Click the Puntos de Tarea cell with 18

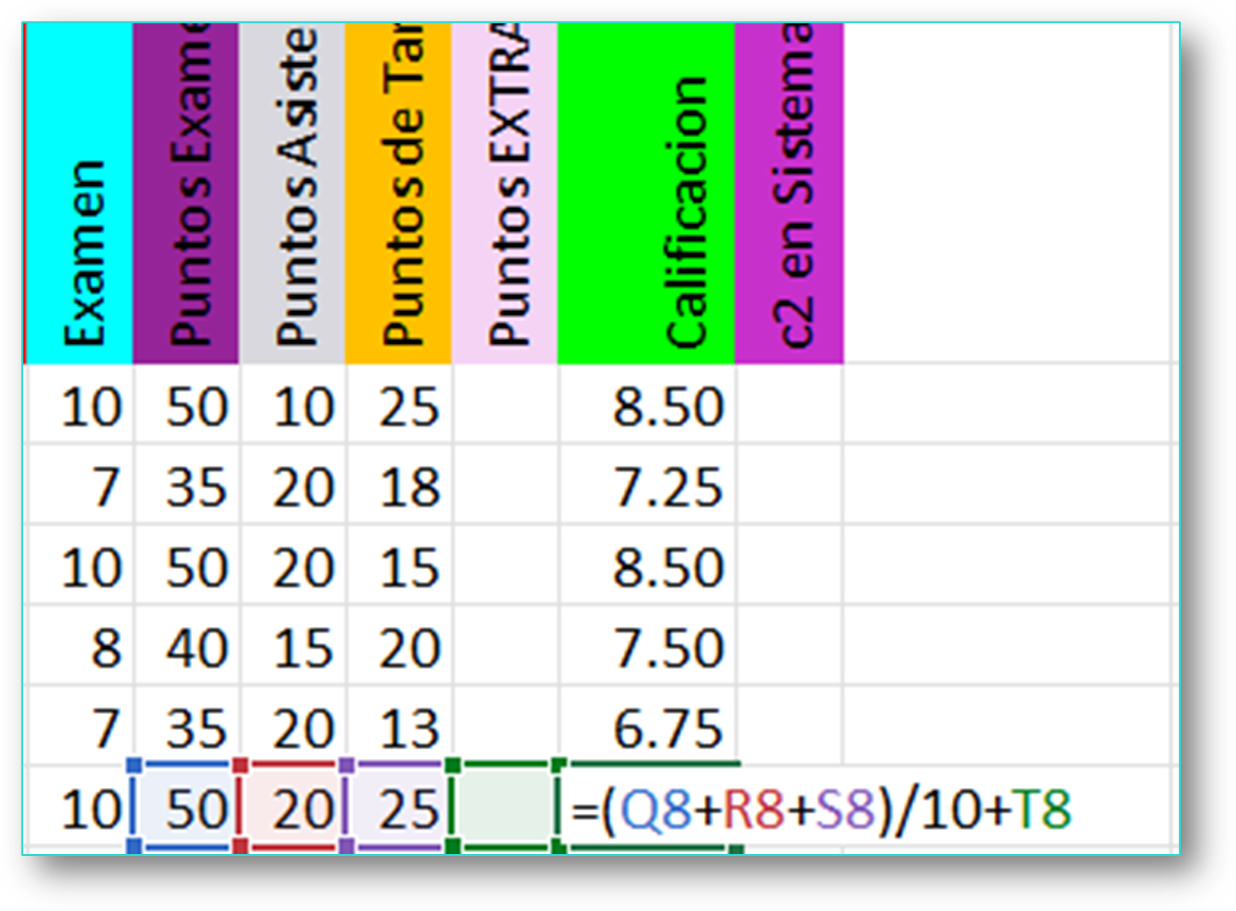[x=400, y=487]
